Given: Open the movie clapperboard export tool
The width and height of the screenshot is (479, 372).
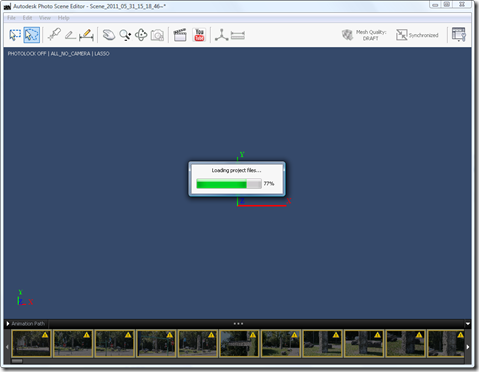Looking at the screenshot, I should [x=180, y=35].
